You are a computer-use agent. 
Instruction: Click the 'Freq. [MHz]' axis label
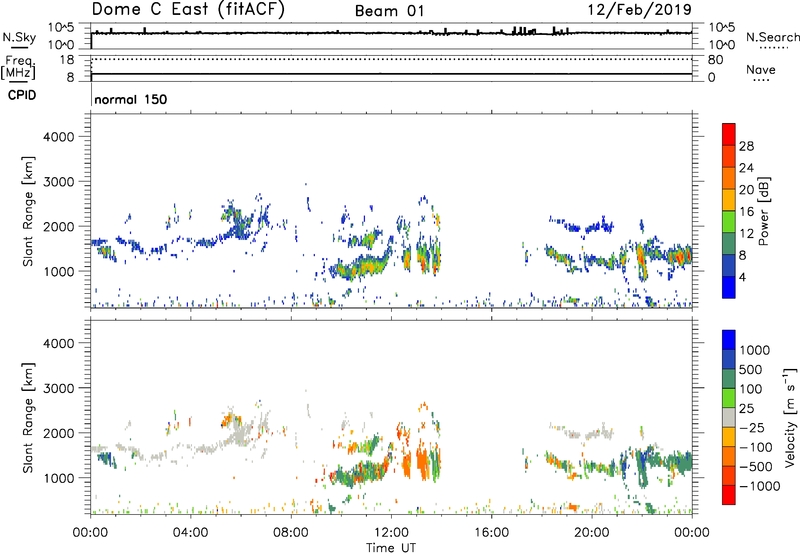click(18, 68)
